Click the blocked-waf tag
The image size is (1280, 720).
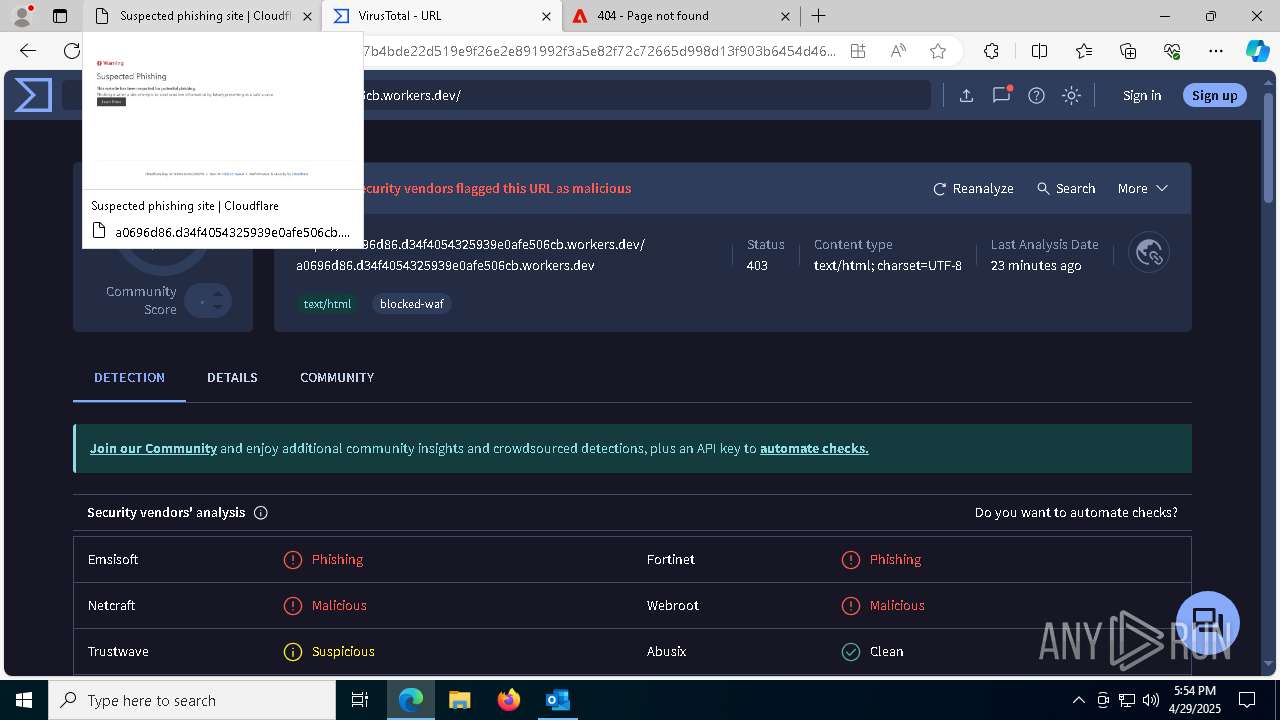coord(411,303)
